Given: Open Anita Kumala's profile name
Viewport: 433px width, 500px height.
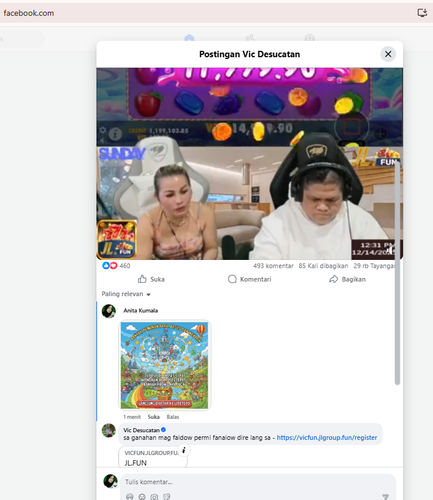Looking at the screenshot, I should click(x=141, y=311).
